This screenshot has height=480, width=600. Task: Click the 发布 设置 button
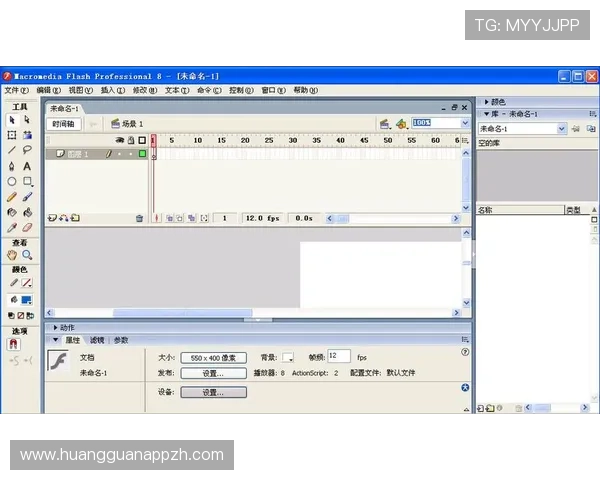pyautogui.click(x=214, y=373)
